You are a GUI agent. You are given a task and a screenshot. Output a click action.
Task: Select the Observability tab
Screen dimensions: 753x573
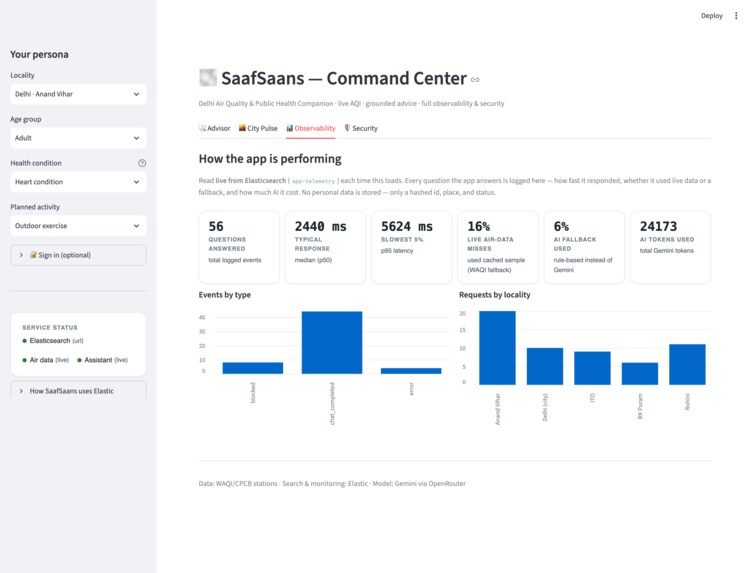coord(311,128)
